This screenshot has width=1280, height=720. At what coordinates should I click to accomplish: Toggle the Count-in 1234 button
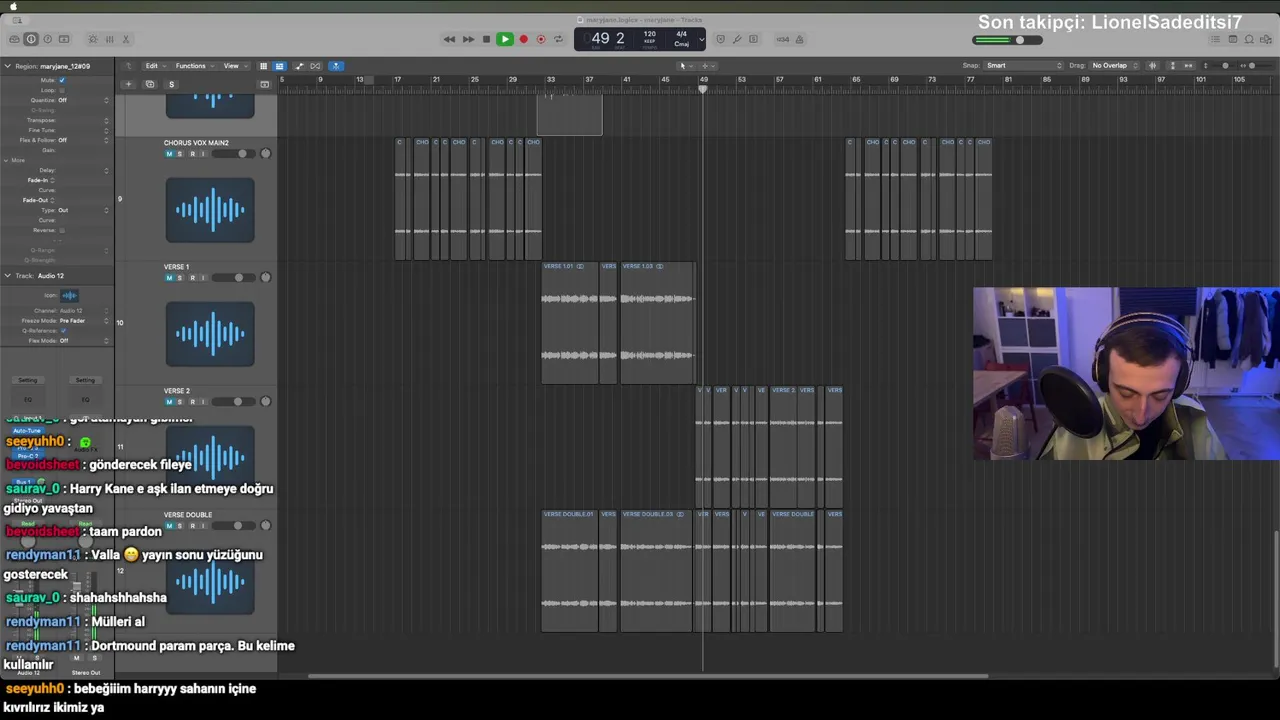(x=783, y=39)
